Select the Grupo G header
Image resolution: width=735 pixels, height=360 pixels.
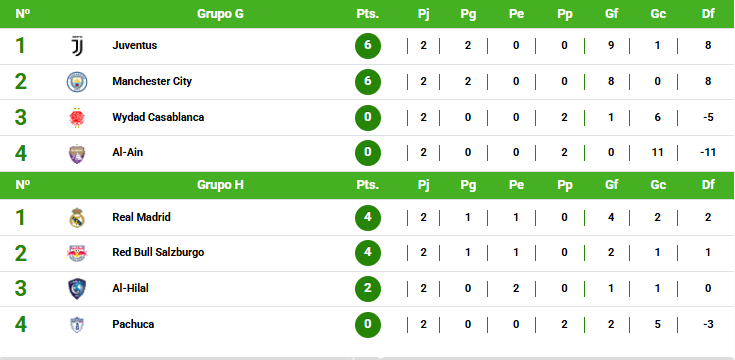(x=220, y=14)
